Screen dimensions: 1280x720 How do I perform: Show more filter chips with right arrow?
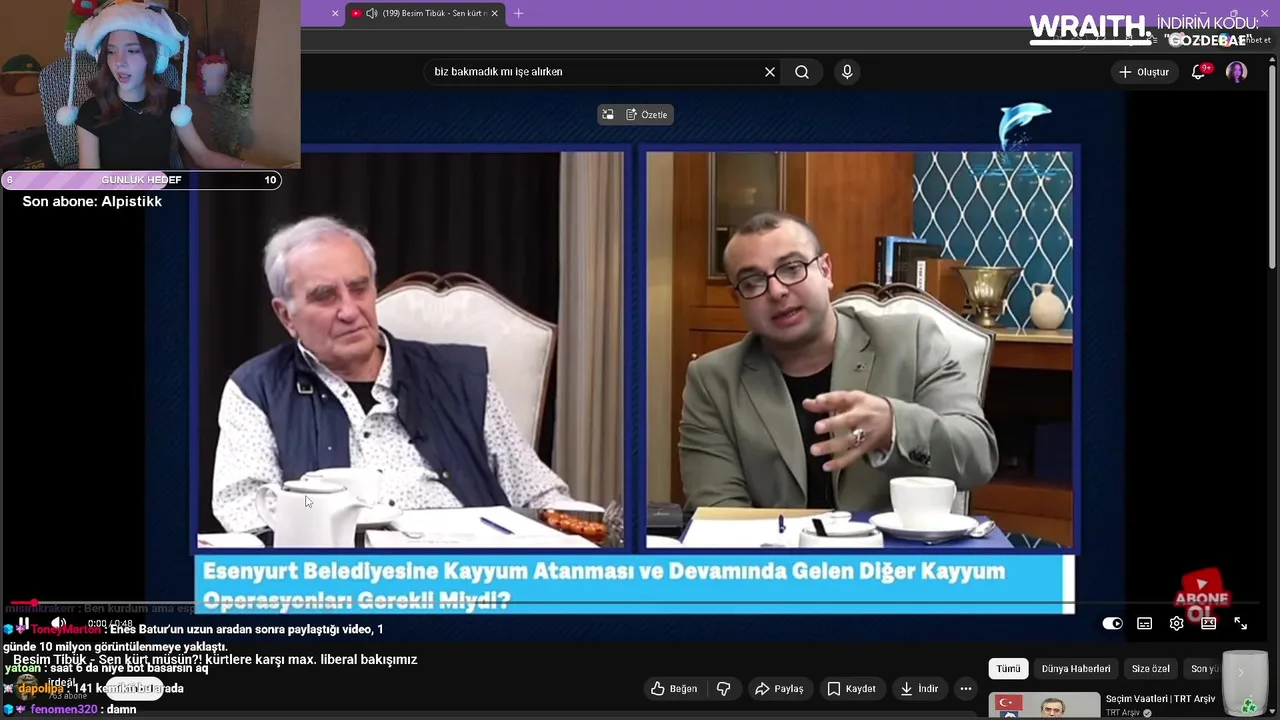pos(1242,671)
